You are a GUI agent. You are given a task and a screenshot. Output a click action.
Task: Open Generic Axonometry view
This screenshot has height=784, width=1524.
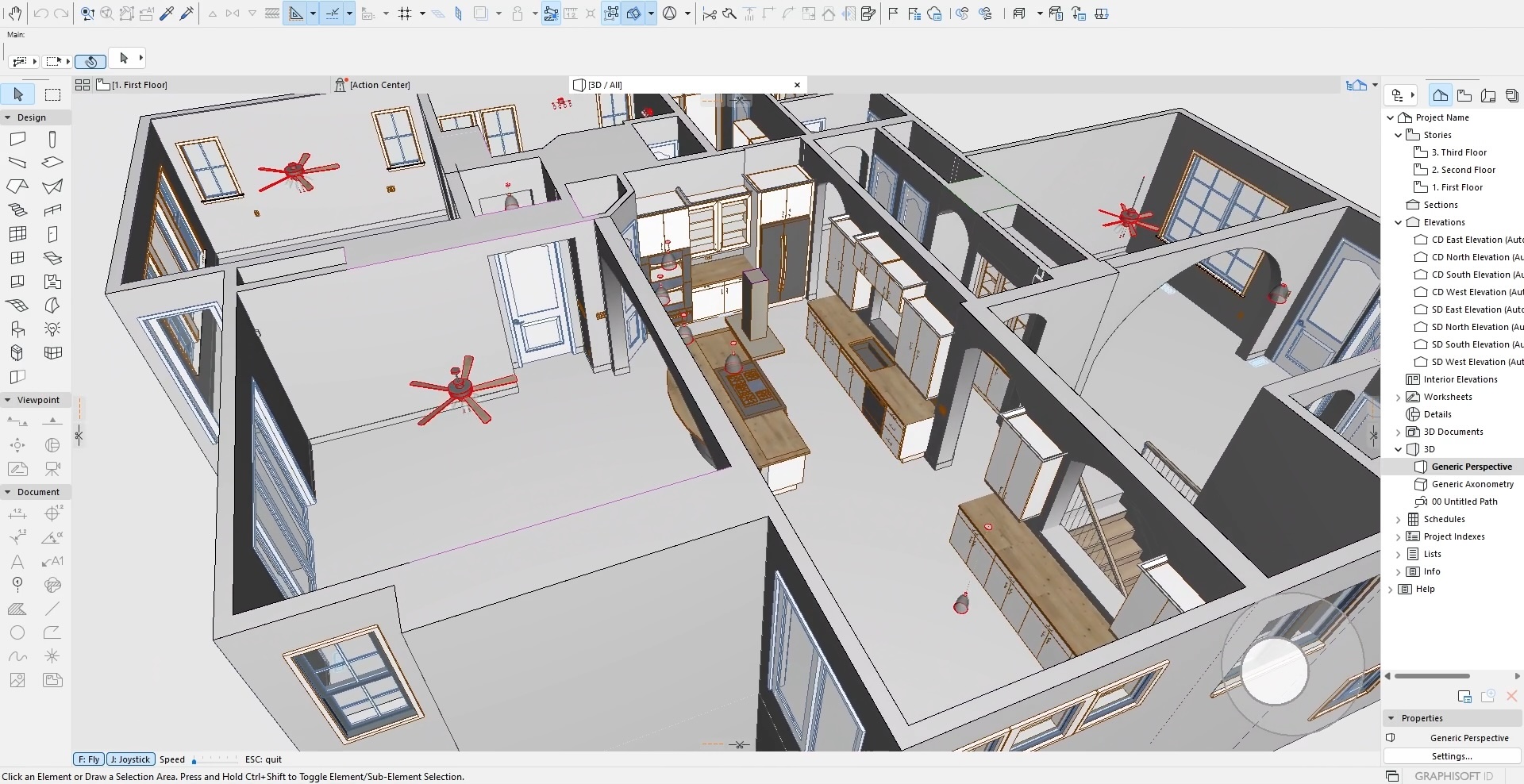click(1472, 484)
